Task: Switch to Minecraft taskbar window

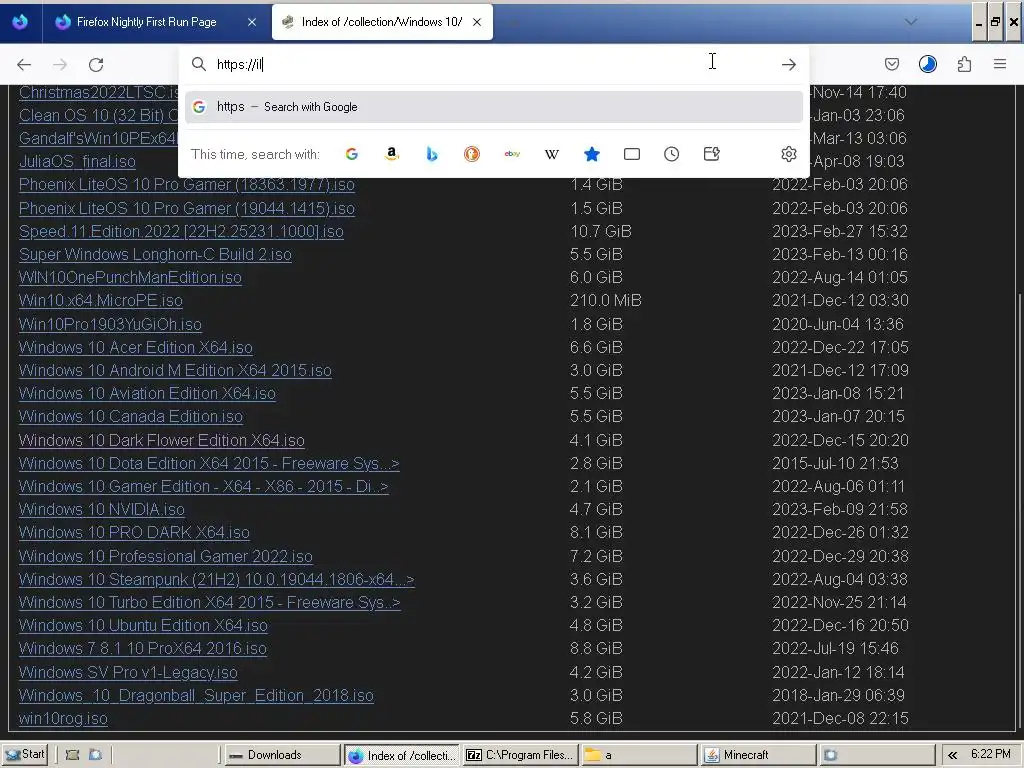Action: point(758,755)
